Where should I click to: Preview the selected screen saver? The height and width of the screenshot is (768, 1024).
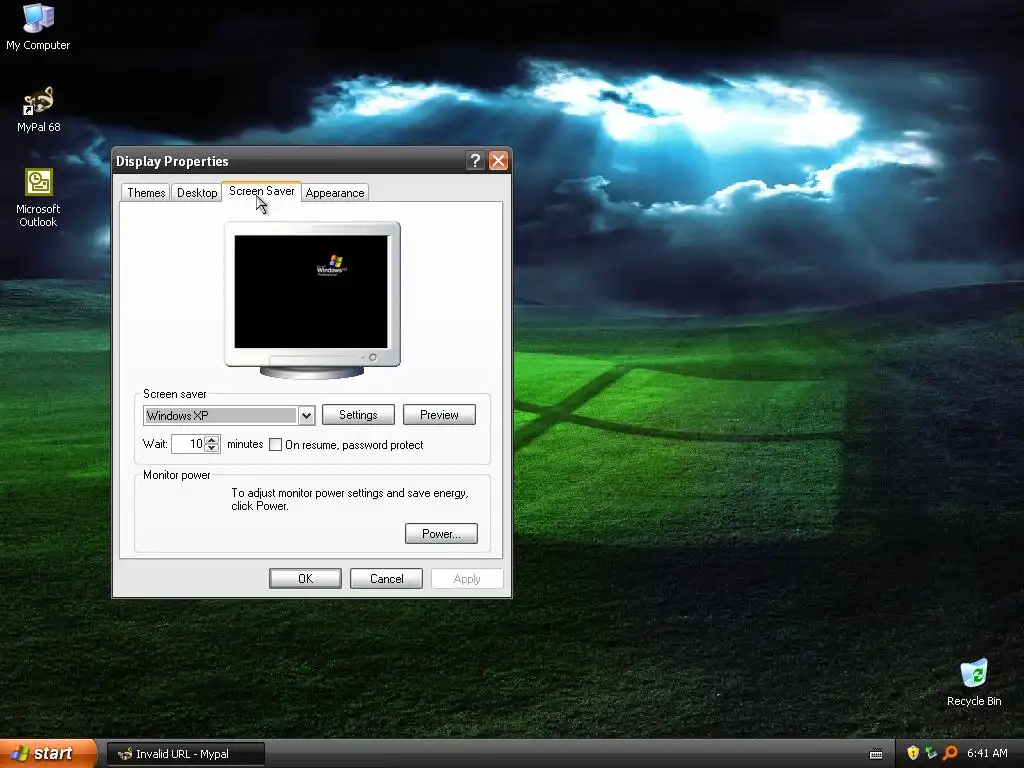[x=439, y=415]
